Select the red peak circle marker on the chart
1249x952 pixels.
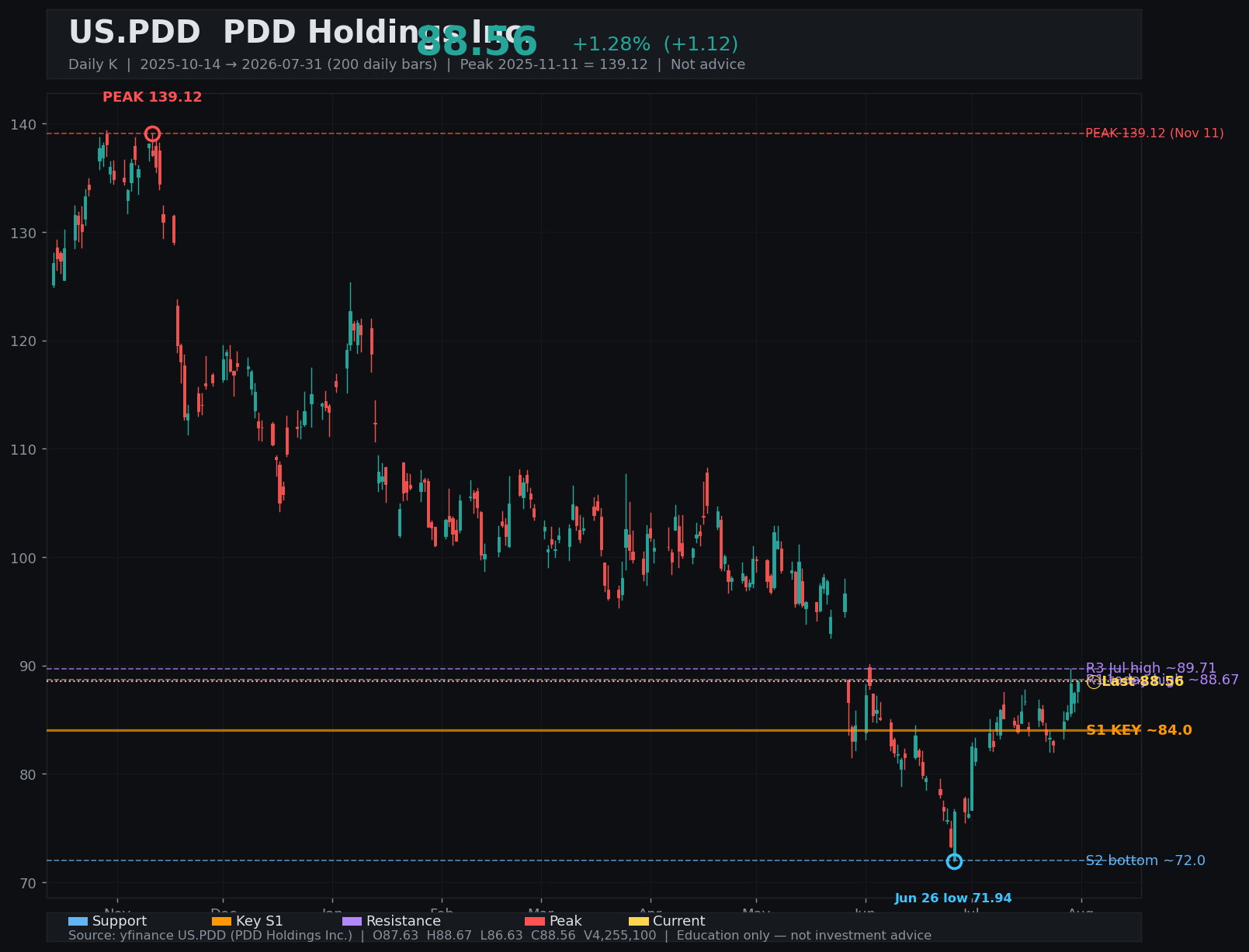click(x=152, y=133)
